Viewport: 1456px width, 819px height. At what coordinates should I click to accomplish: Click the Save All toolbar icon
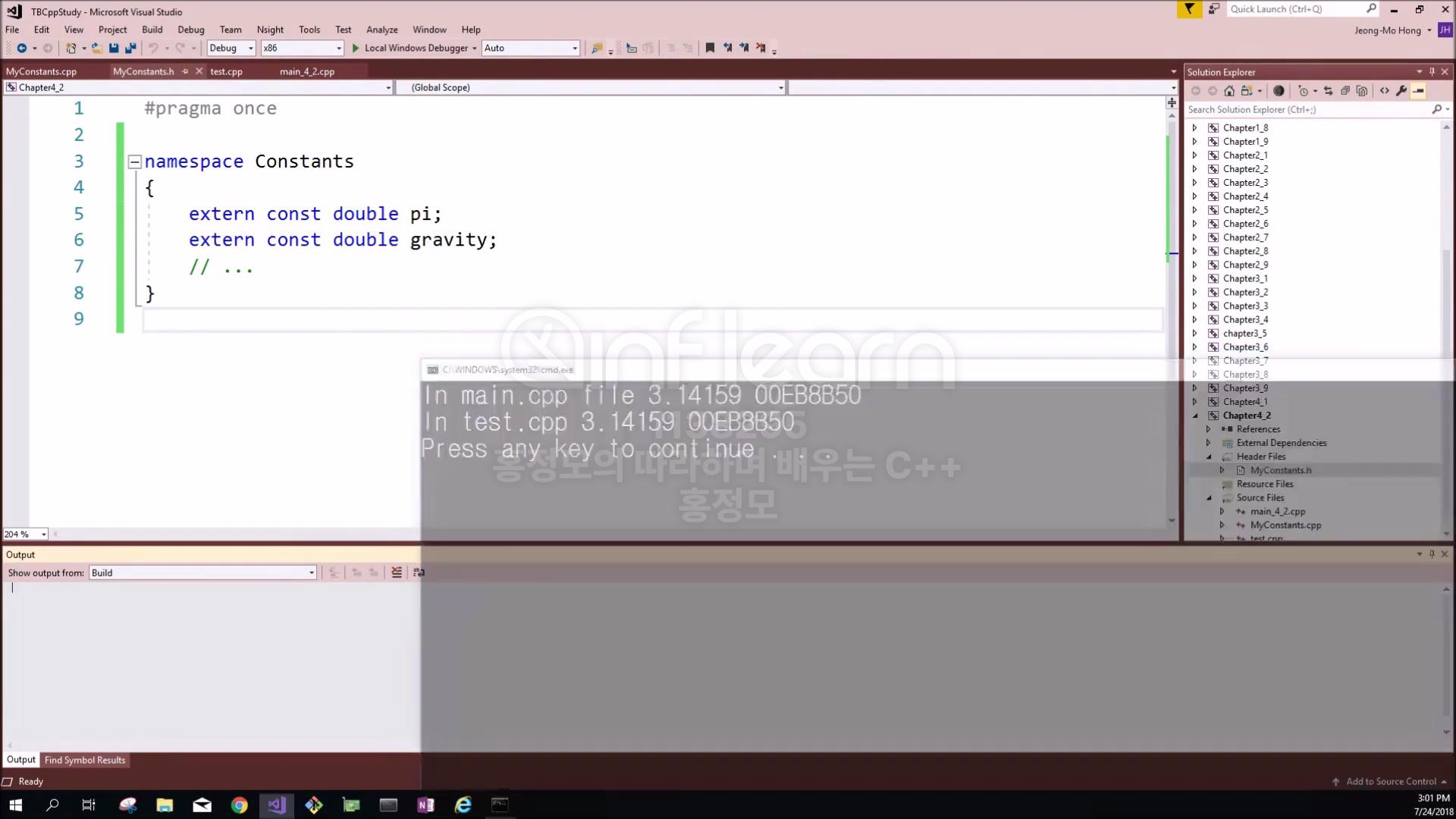click(x=130, y=48)
